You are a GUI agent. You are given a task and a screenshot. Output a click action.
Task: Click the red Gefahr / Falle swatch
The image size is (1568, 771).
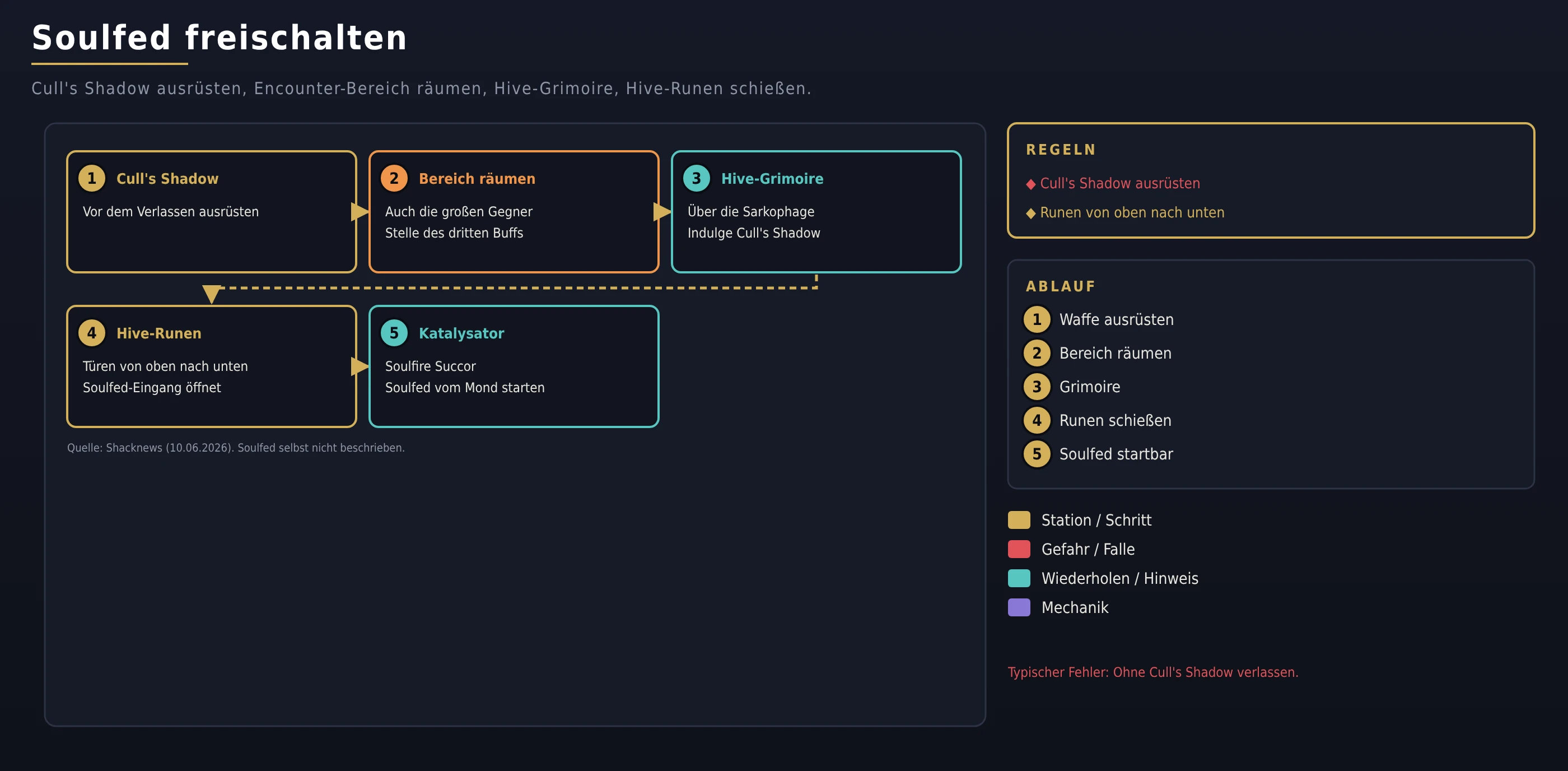coord(1019,549)
